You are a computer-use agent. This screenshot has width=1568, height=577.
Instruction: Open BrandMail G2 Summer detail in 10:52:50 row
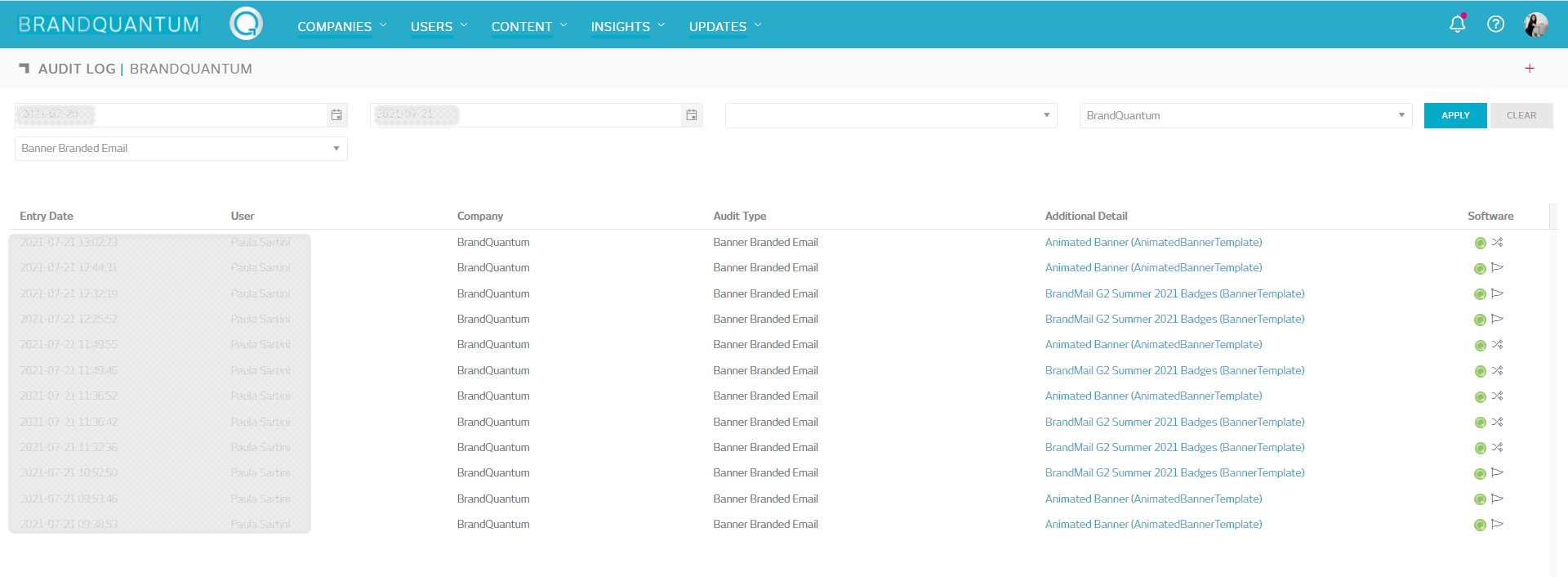1174,473
